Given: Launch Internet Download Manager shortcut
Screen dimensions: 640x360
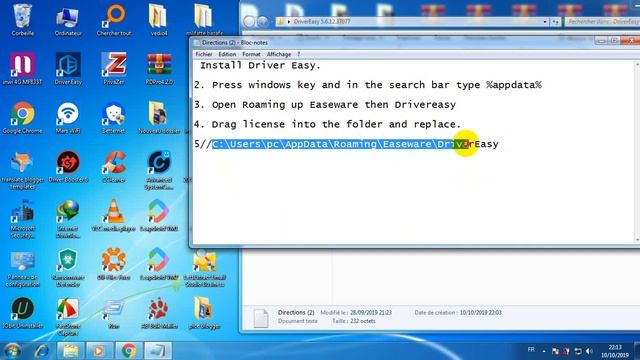Looking at the screenshot, I should 68,219.
